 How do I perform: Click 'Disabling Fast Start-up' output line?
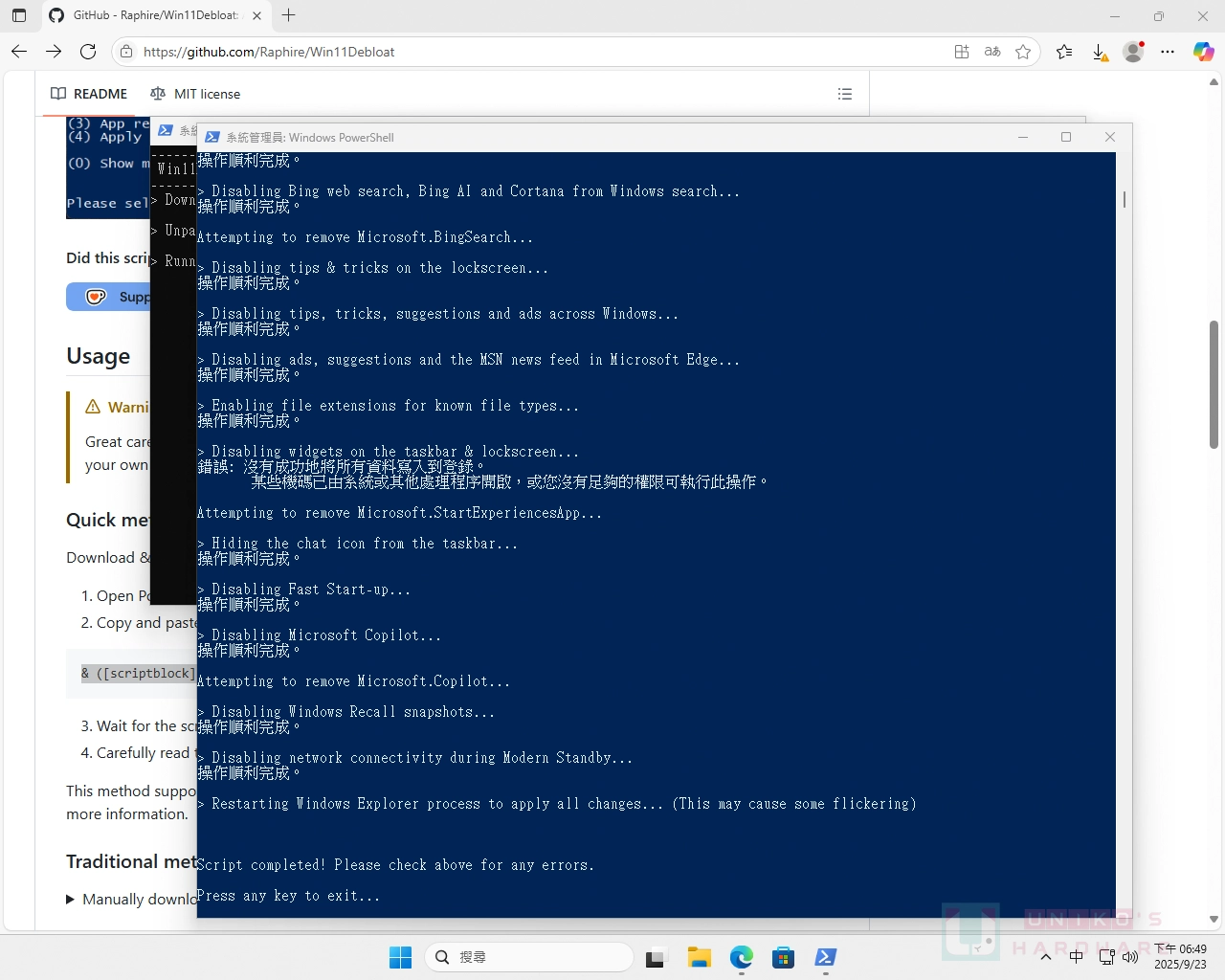click(x=304, y=590)
